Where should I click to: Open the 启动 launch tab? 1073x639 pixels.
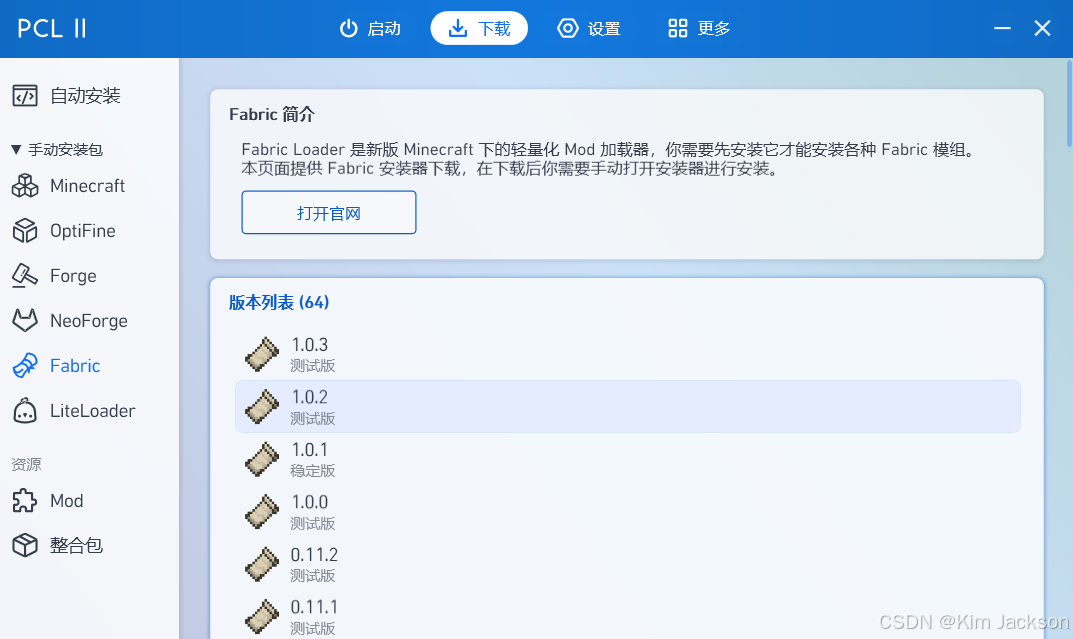[370, 28]
